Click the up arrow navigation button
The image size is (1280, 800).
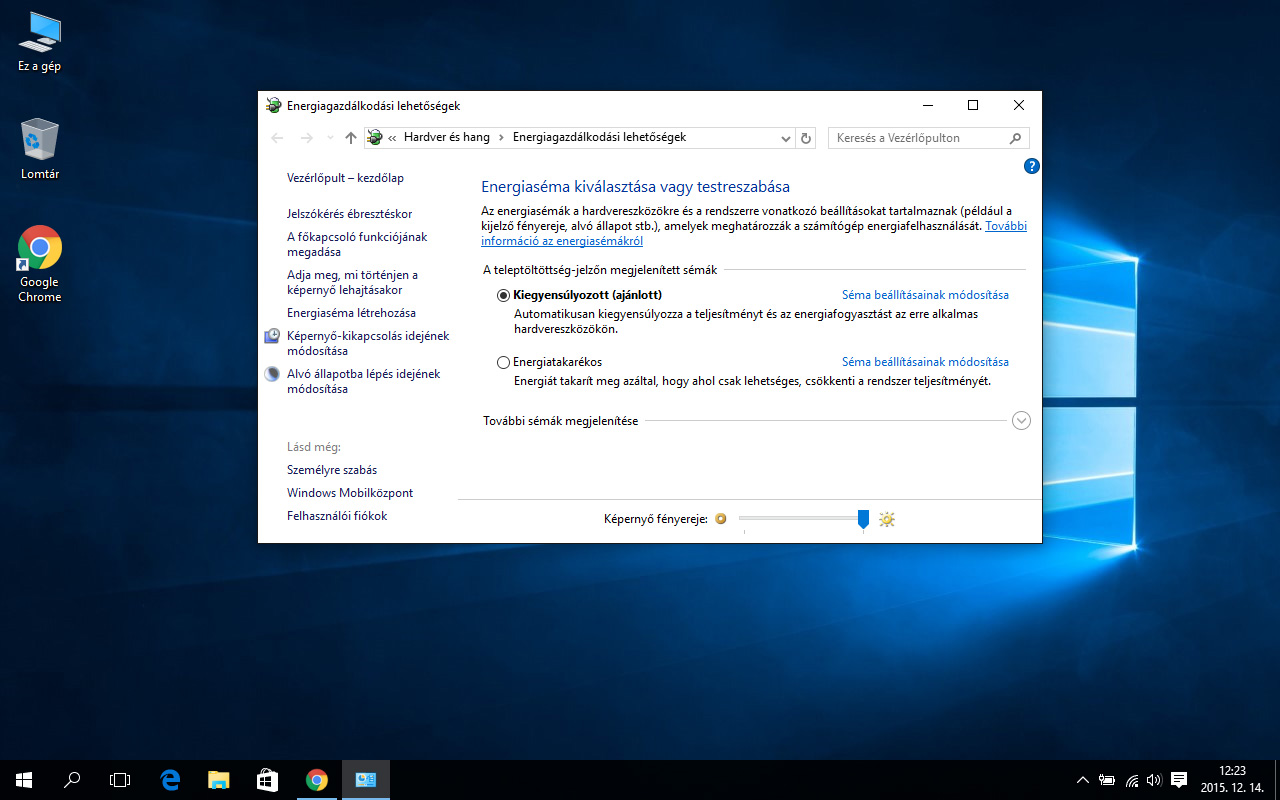(x=350, y=138)
